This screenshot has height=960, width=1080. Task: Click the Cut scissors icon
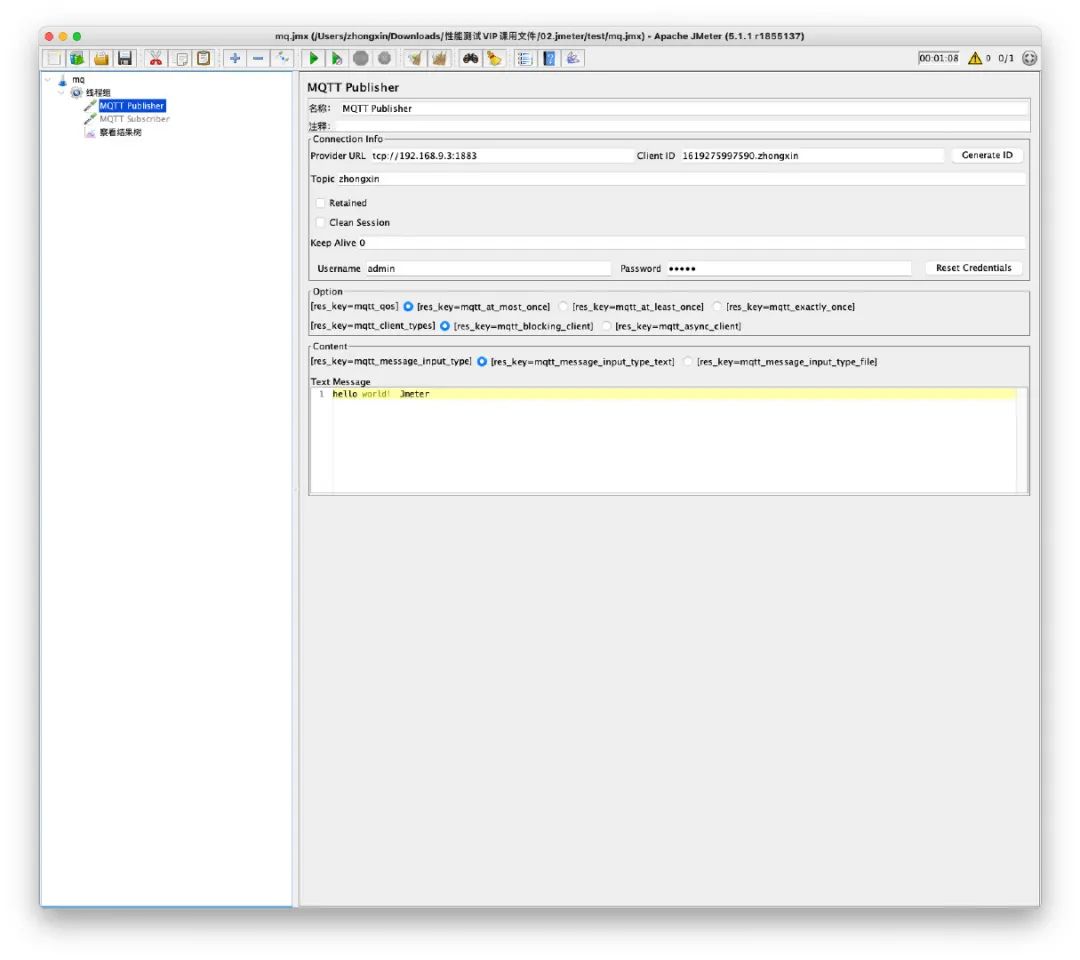click(156, 59)
